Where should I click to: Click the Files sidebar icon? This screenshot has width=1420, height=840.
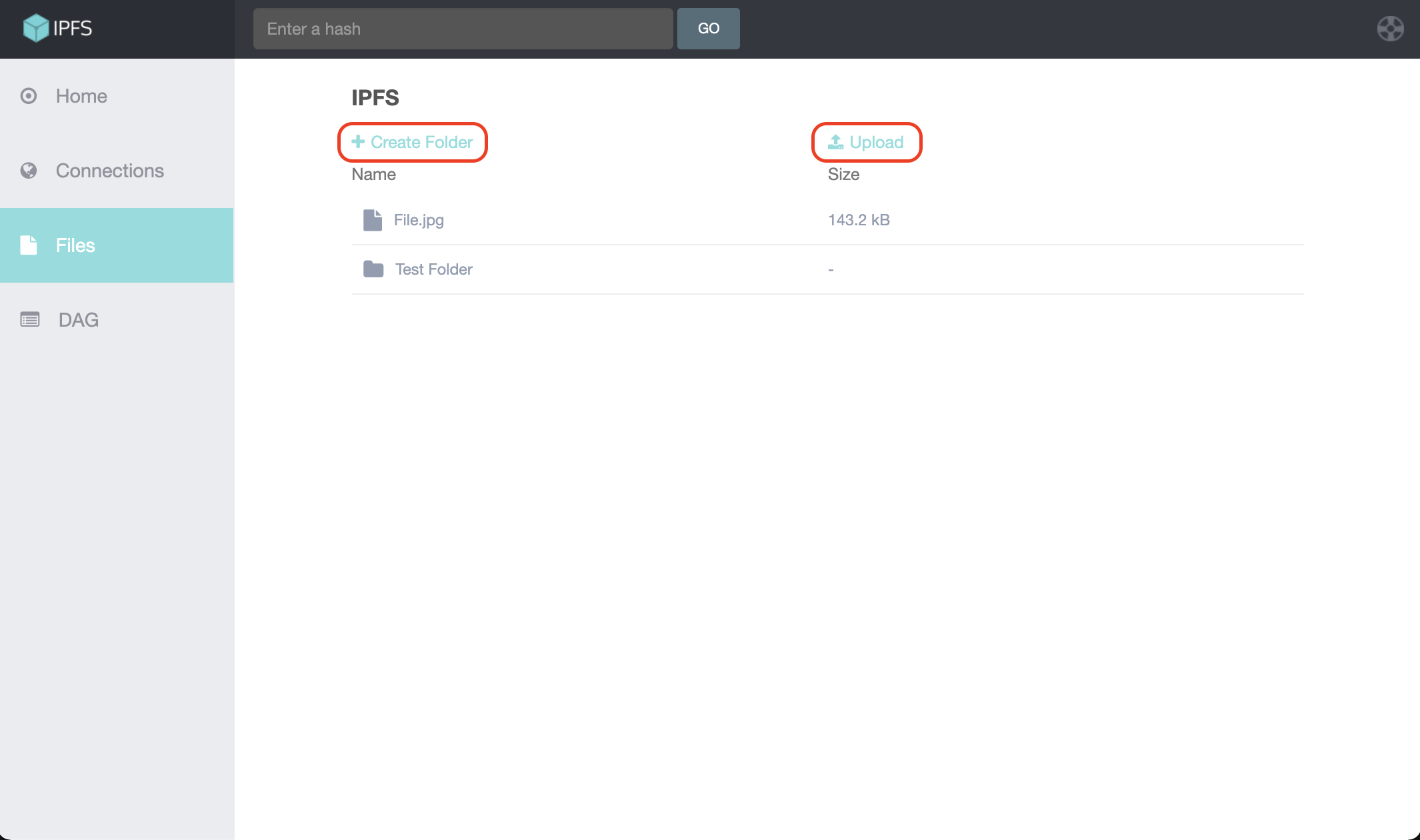[x=28, y=245]
